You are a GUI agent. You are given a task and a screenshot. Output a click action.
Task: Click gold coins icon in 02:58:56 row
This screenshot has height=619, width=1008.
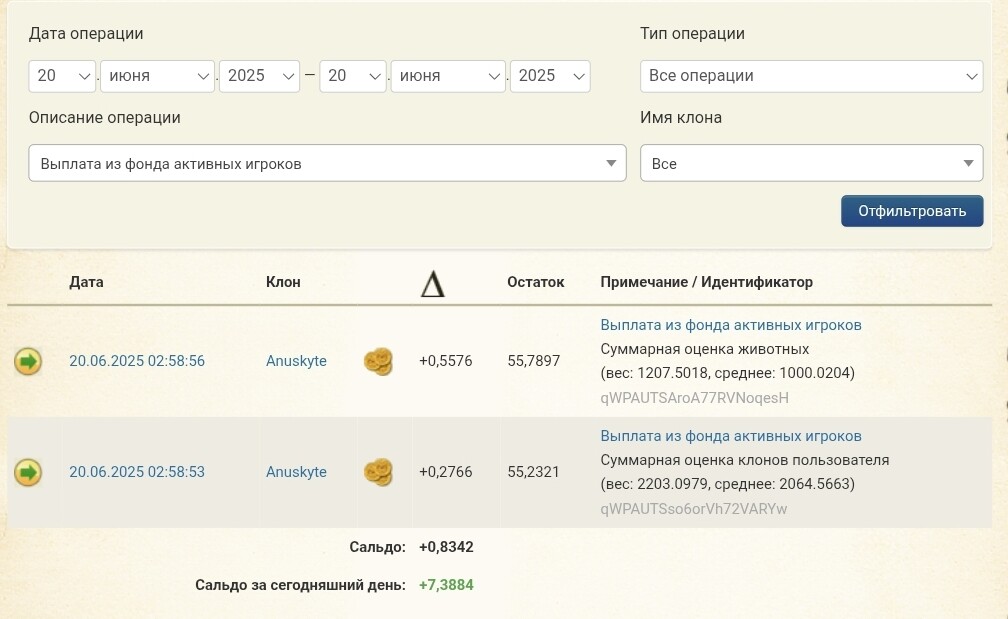(x=378, y=362)
